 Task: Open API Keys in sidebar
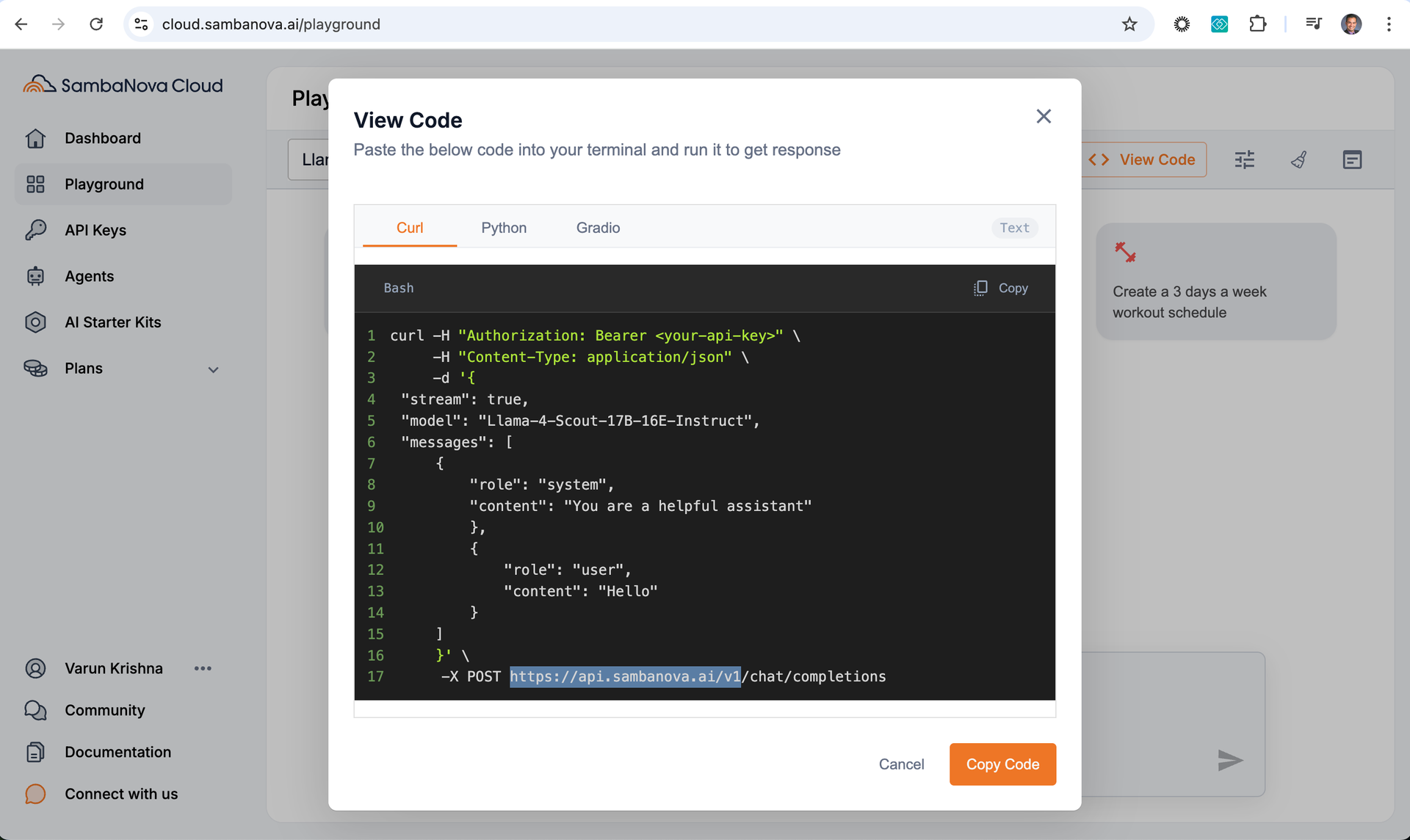(95, 230)
